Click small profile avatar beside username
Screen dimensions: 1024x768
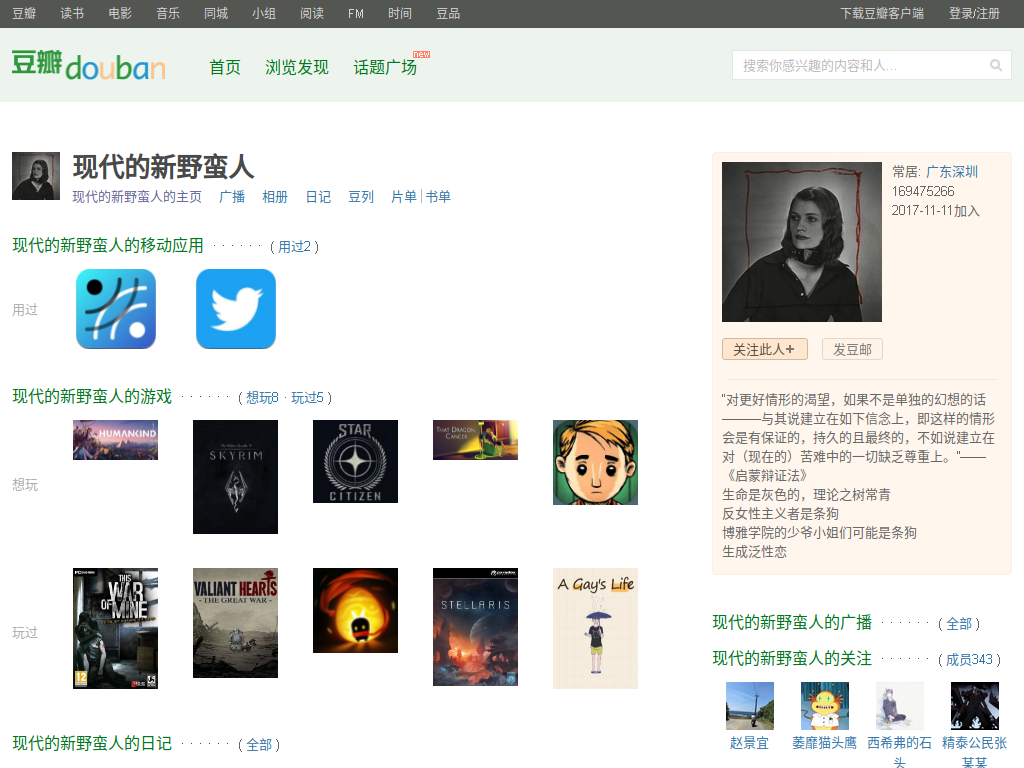[x=36, y=176]
